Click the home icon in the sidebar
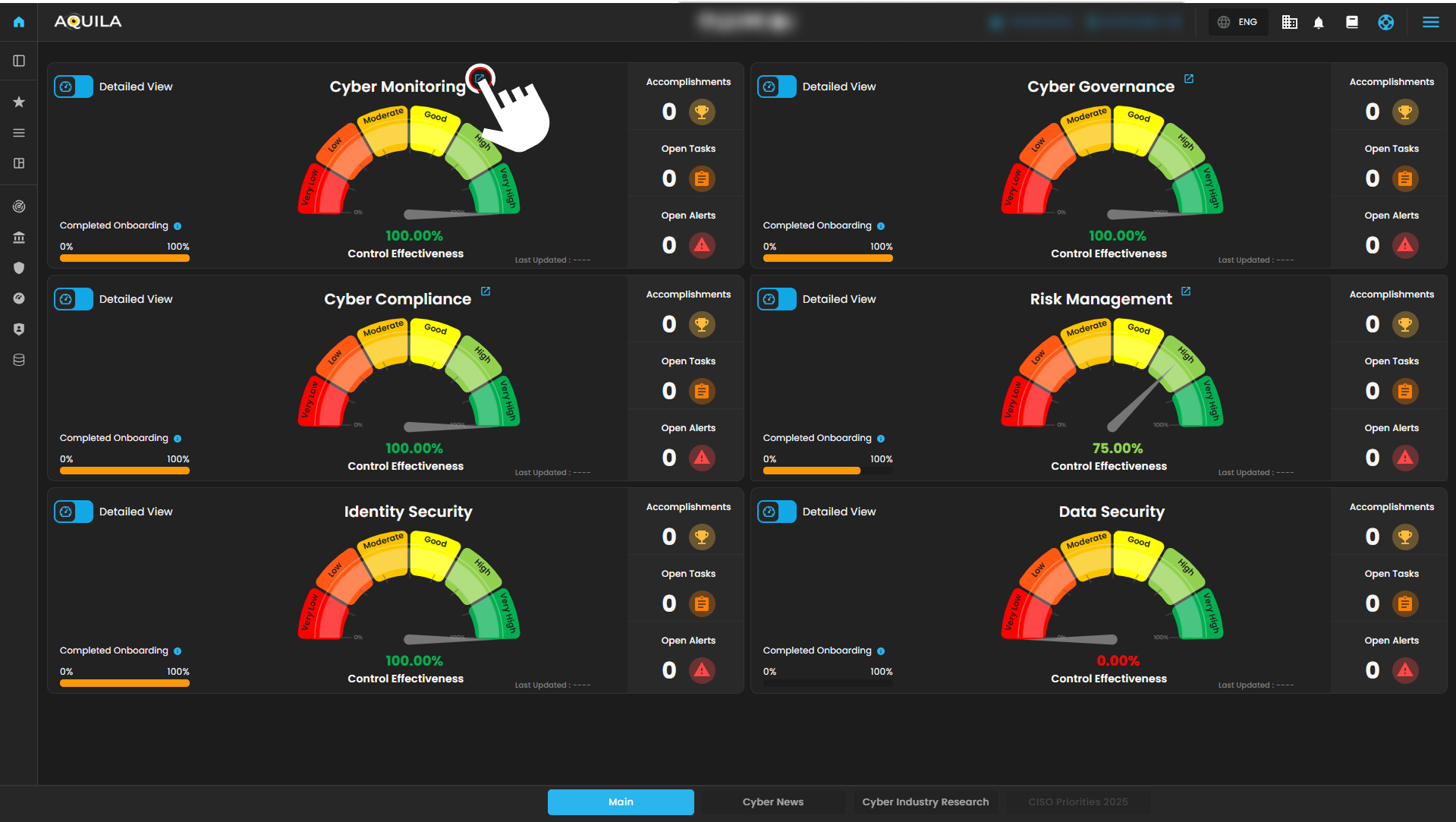Viewport: 1456px width, 822px height. [x=19, y=22]
